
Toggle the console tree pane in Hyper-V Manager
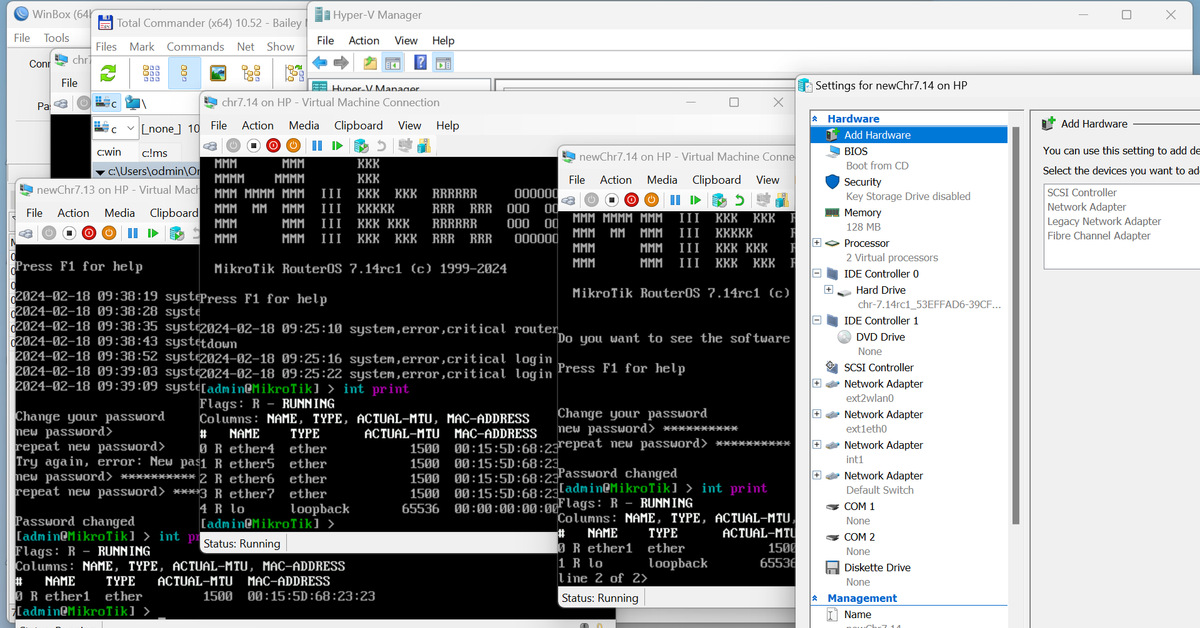click(x=393, y=61)
